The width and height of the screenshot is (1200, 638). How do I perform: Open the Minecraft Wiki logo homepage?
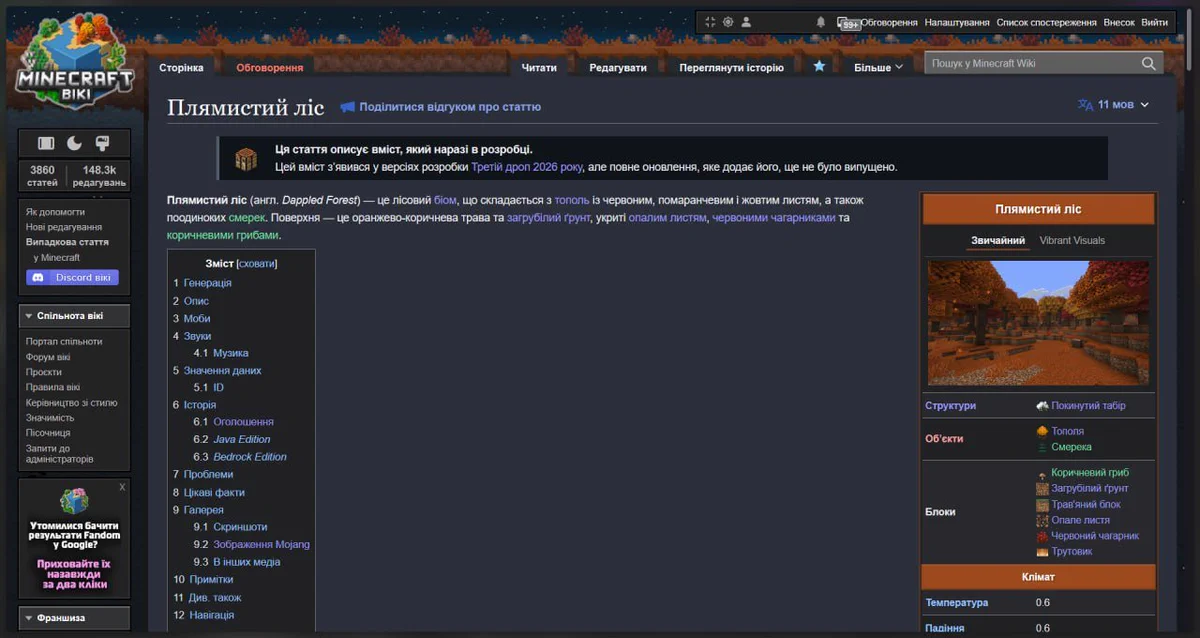[75, 60]
